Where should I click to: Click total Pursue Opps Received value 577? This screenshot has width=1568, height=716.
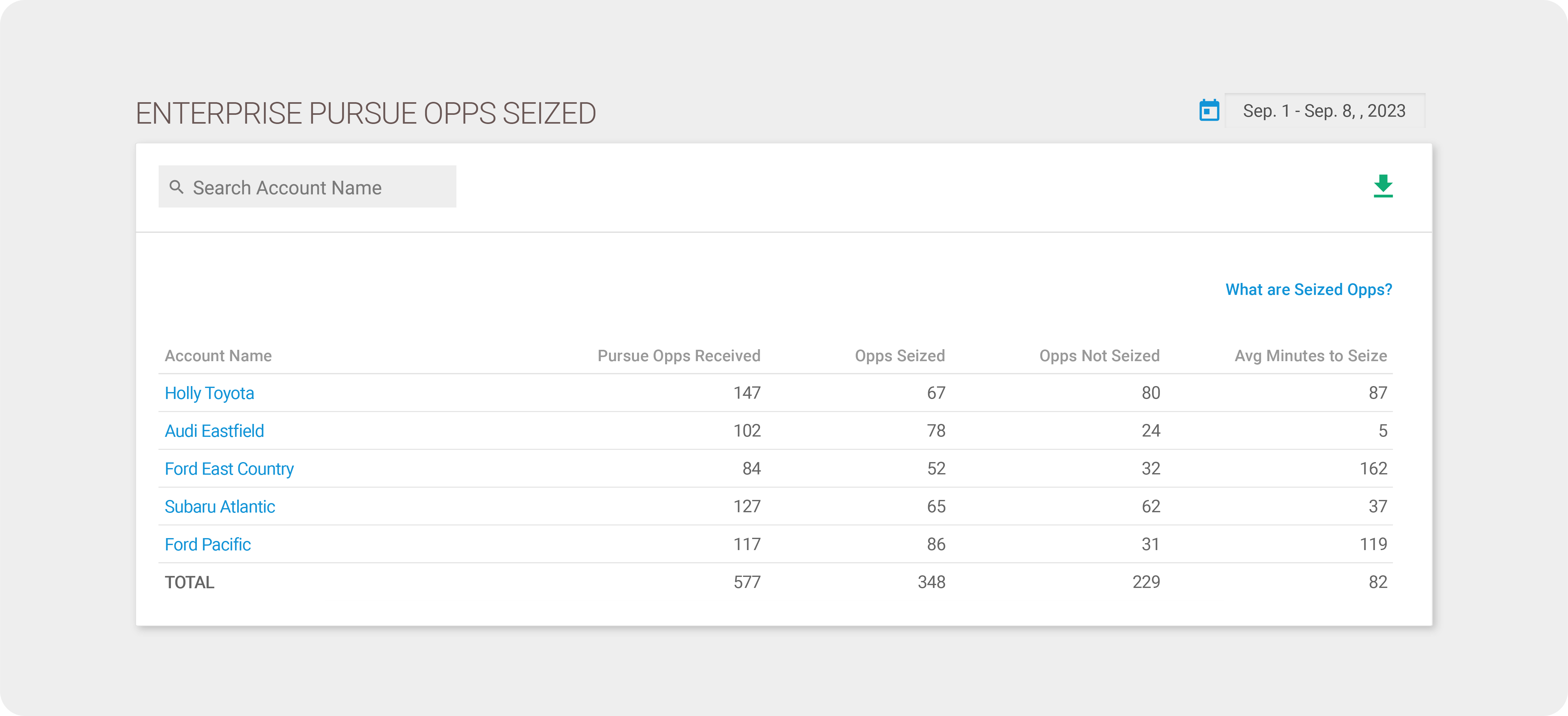pos(747,582)
